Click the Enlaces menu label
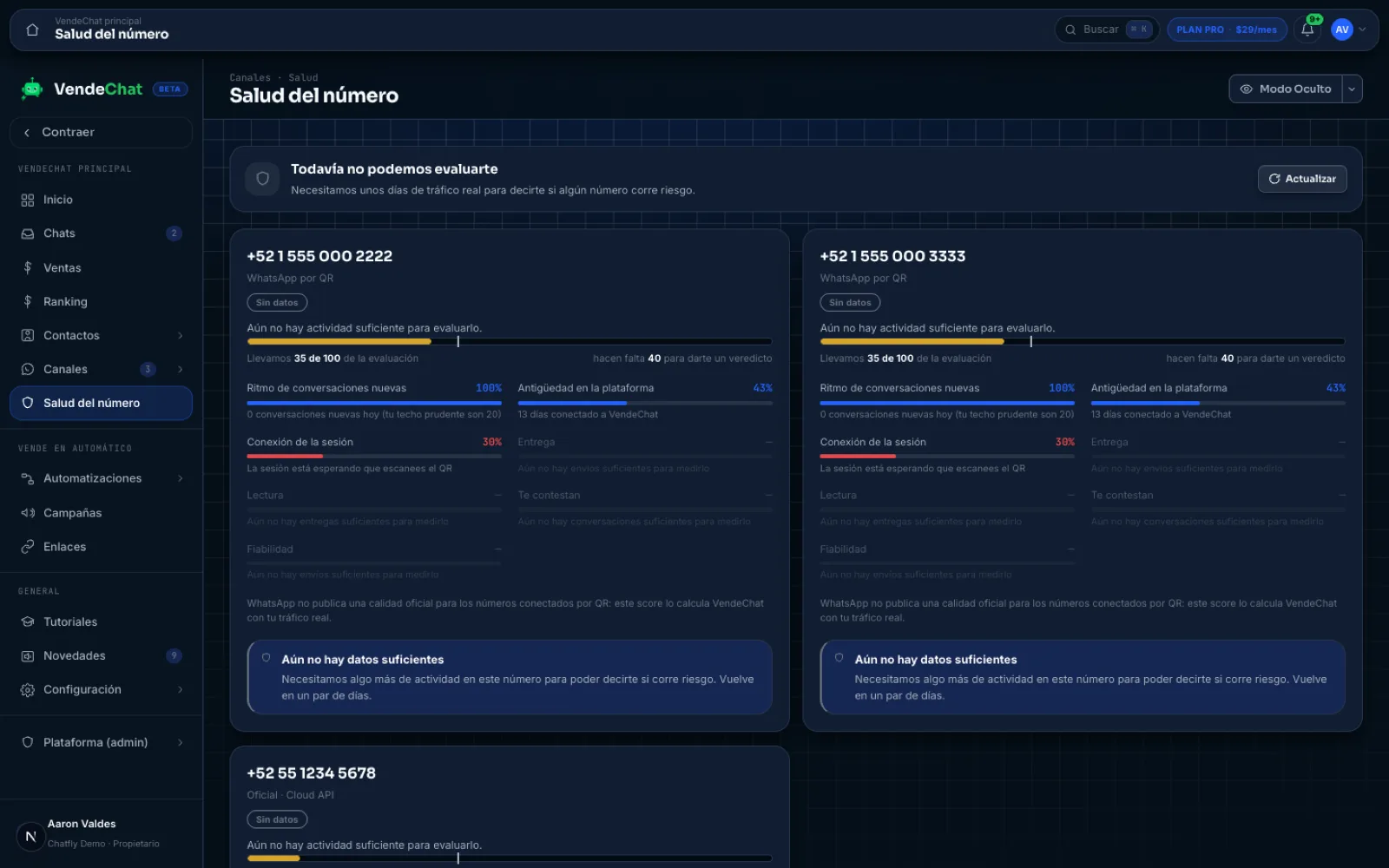This screenshot has height=868, width=1389. click(65, 547)
